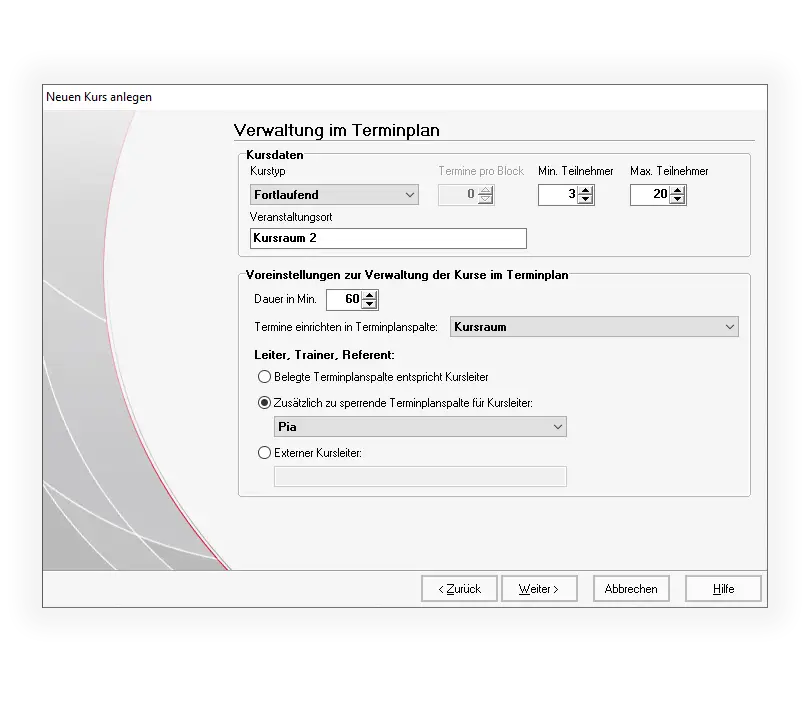Click the Min. Teilnehmer value field
This screenshot has height=711, width=810.
pos(558,195)
